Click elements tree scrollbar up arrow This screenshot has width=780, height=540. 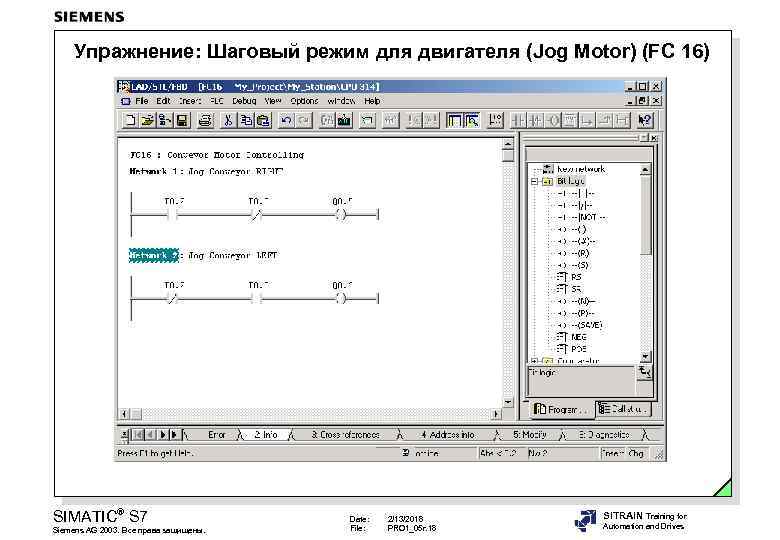point(645,170)
